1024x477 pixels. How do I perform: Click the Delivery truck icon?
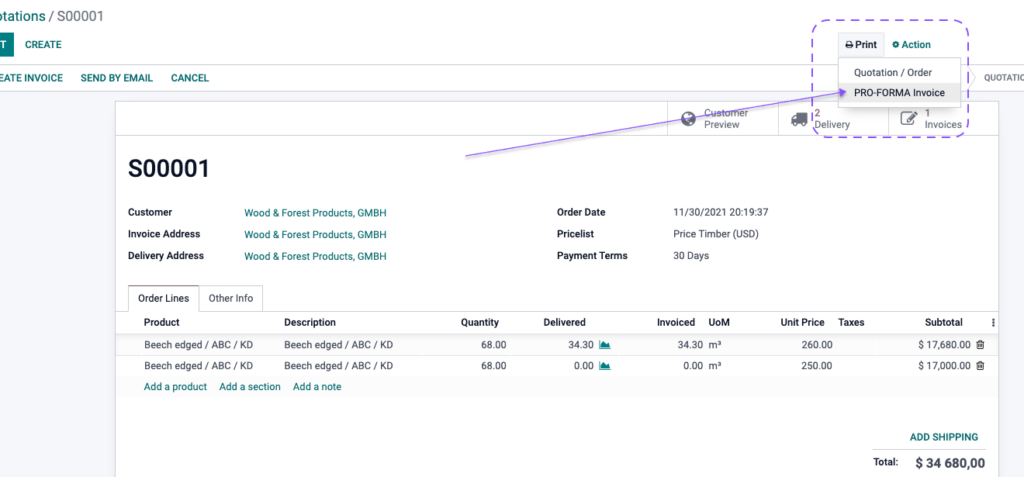tap(799, 119)
